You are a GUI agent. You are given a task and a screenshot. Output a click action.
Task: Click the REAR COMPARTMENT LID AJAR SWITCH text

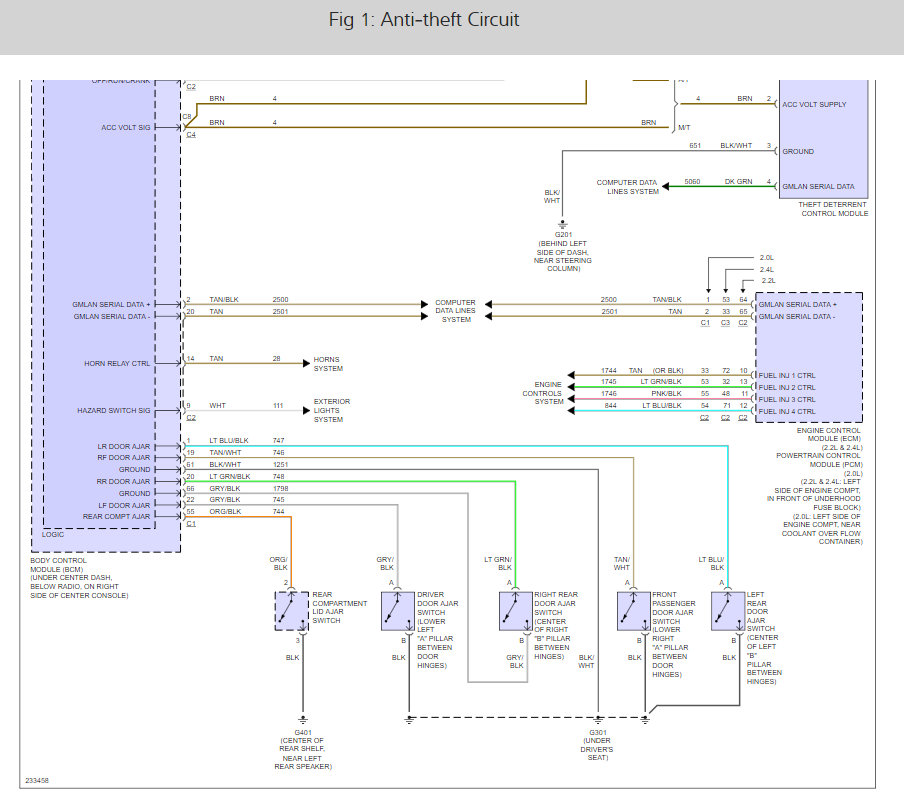(x=340, y=608)
